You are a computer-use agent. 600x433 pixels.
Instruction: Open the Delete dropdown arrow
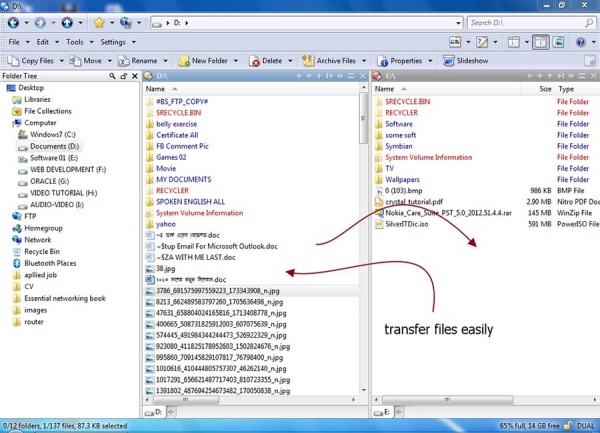(x=290, y=61)
